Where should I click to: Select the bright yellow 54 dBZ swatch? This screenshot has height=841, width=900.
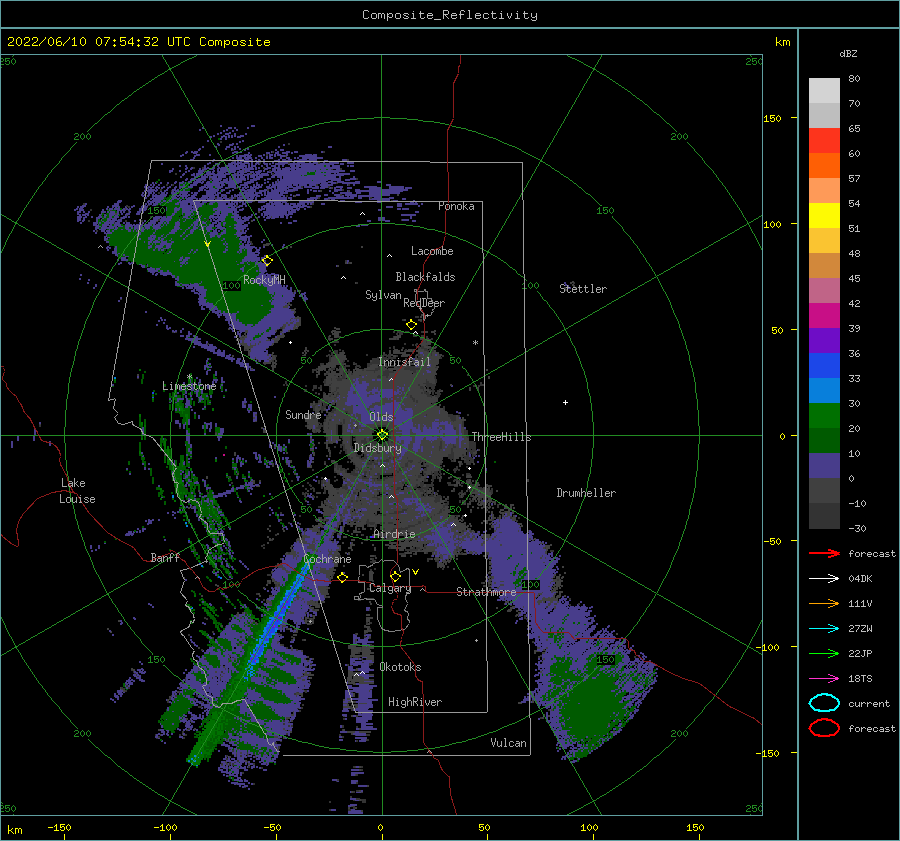pos(824,215)
